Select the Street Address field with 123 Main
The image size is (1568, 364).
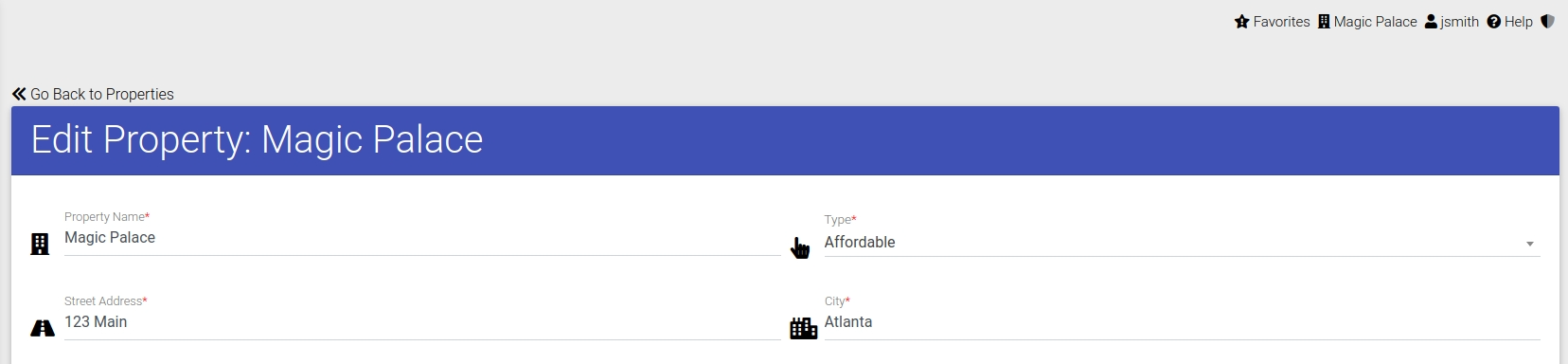pyautogui.click(x=422, y=322)
